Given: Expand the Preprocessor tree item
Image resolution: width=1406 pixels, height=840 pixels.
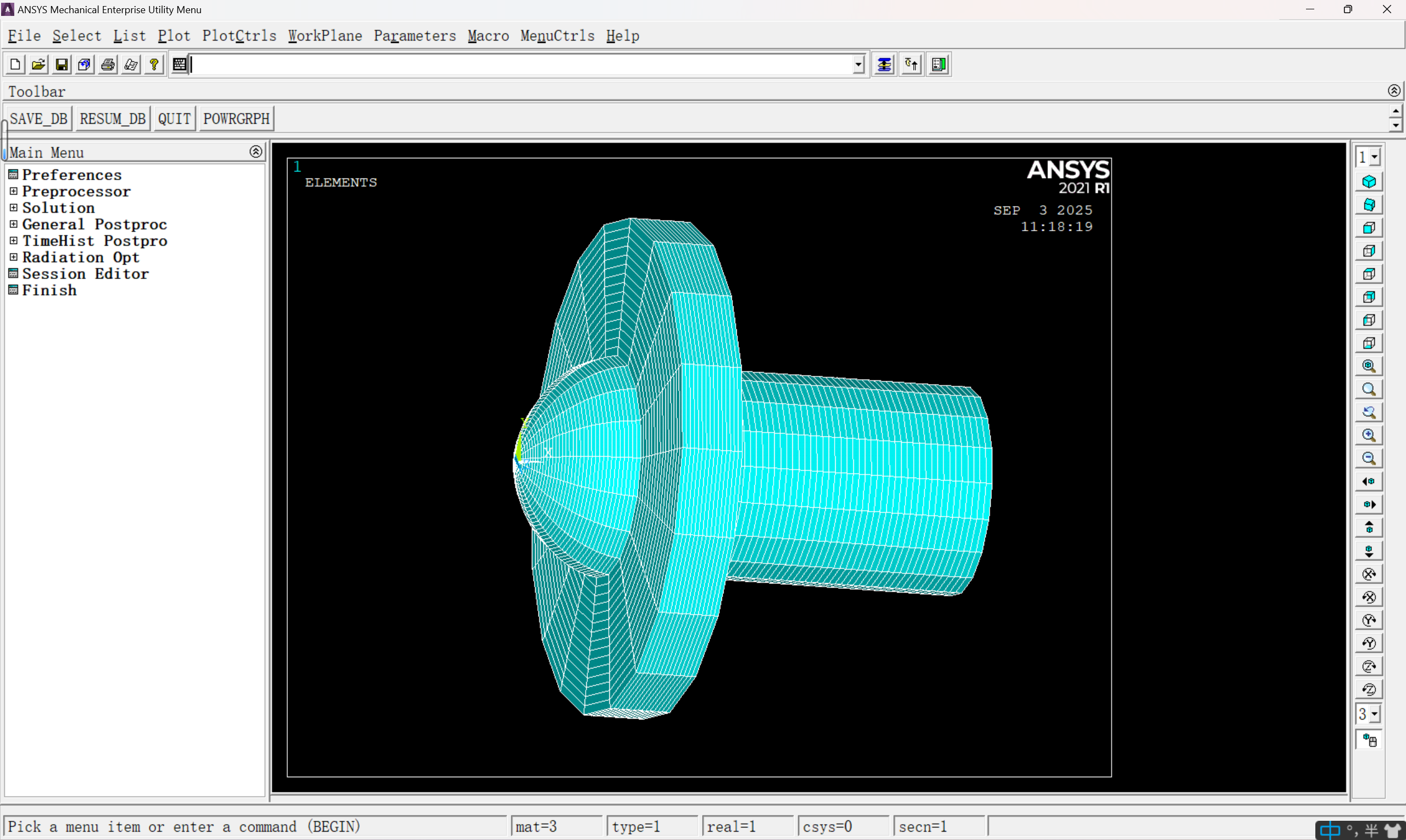Looking at the screenshot, I should coord(14,191).
